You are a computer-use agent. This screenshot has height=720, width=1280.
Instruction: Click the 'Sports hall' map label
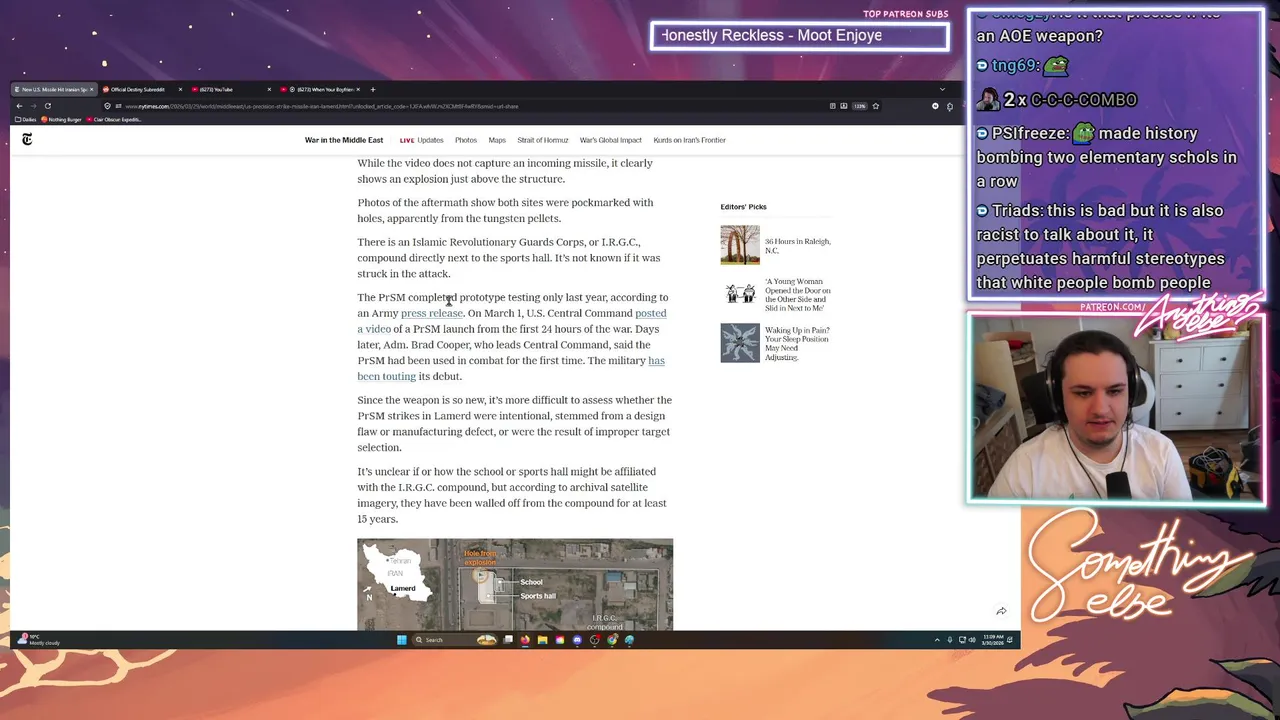point(538,596)
